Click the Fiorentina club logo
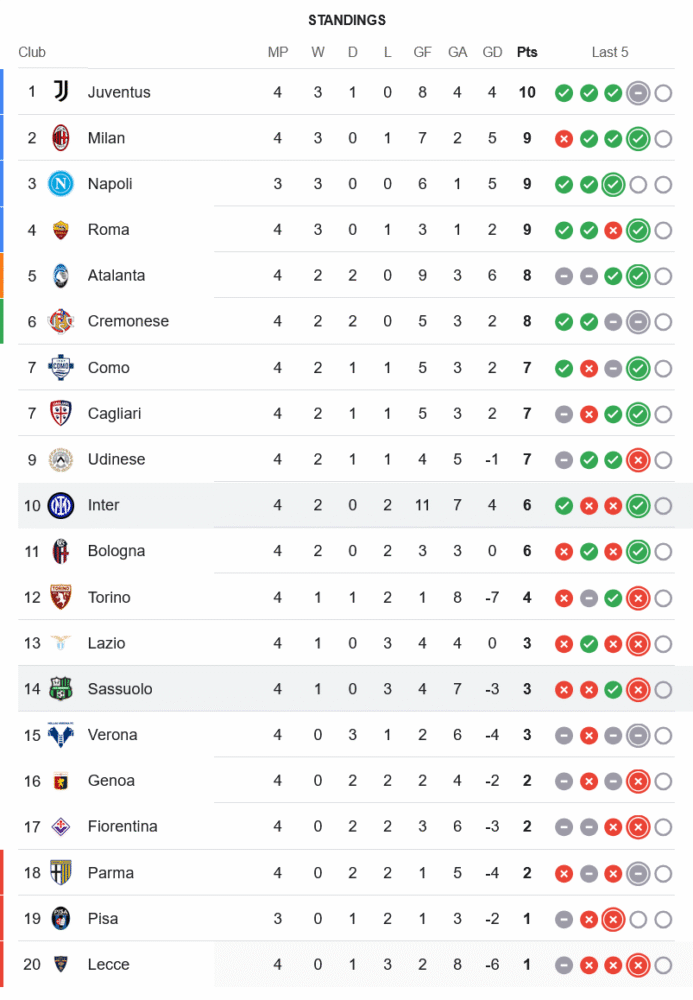The image size is (693, 1000). point(61,827)
